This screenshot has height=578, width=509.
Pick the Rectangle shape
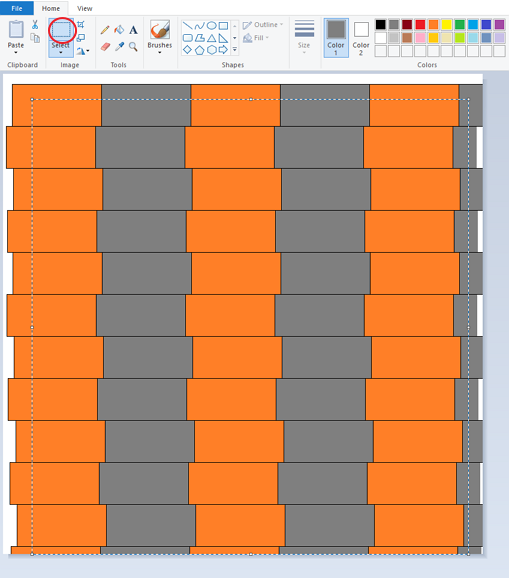[223, 25]
